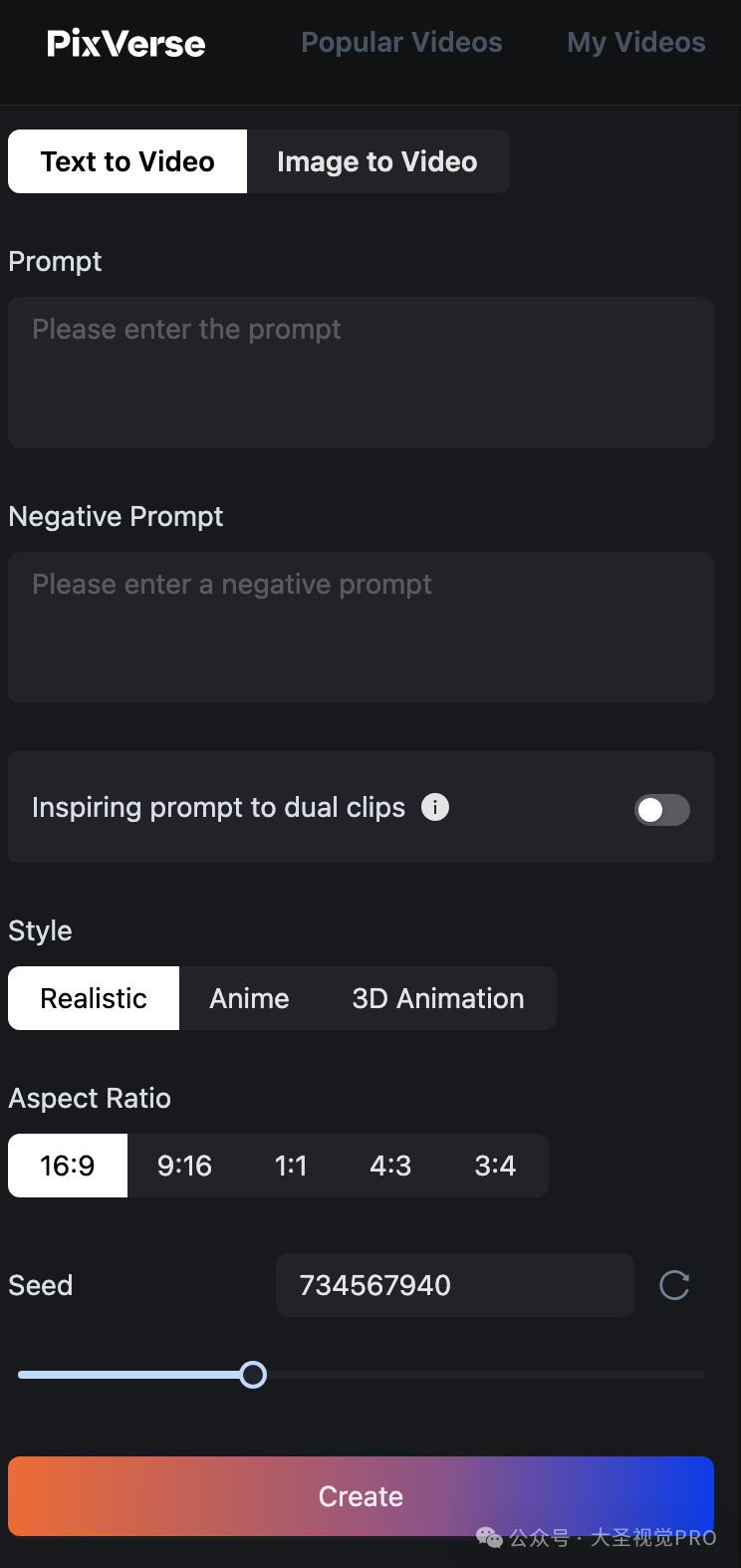Choose the 1:1 aspect ratio
This screenshot has height=1568, width=741.
coord(291,1166)
